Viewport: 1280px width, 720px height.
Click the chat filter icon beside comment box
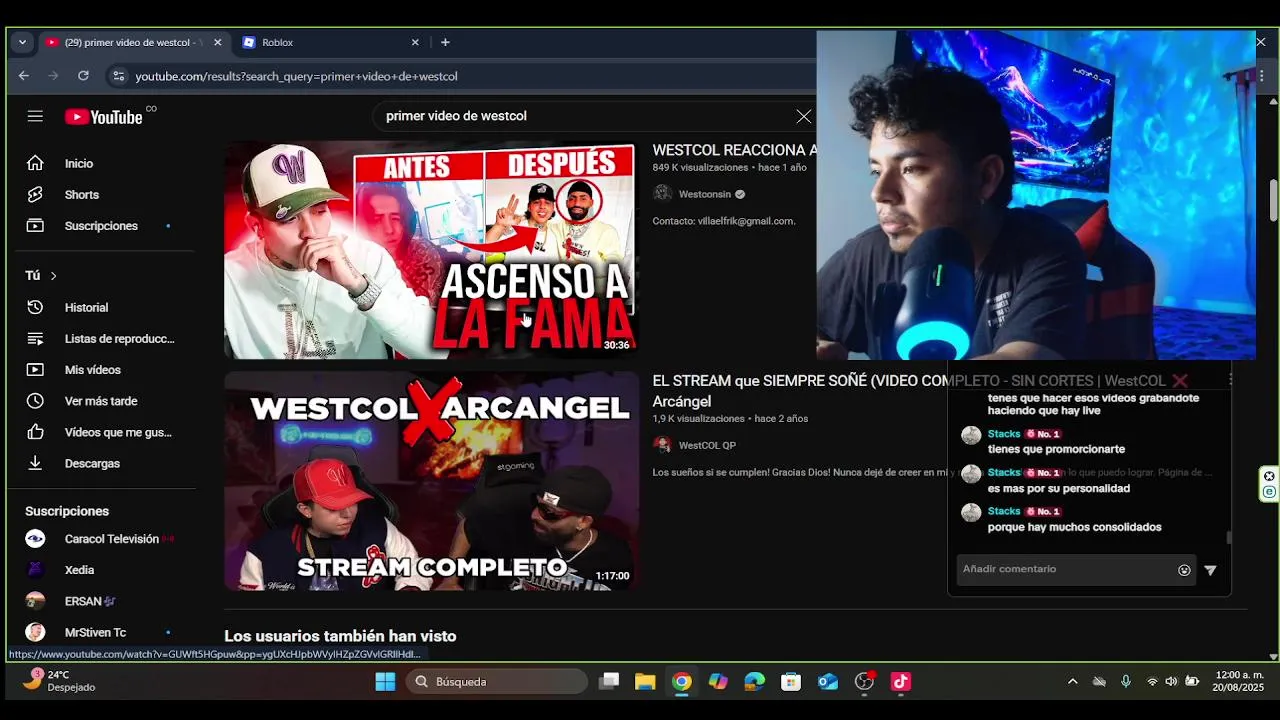(1210, 570)
